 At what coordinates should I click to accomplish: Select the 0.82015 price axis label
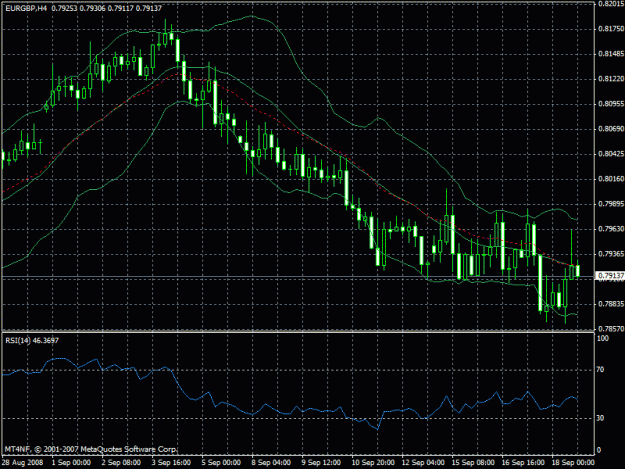[x=611, y=4]
